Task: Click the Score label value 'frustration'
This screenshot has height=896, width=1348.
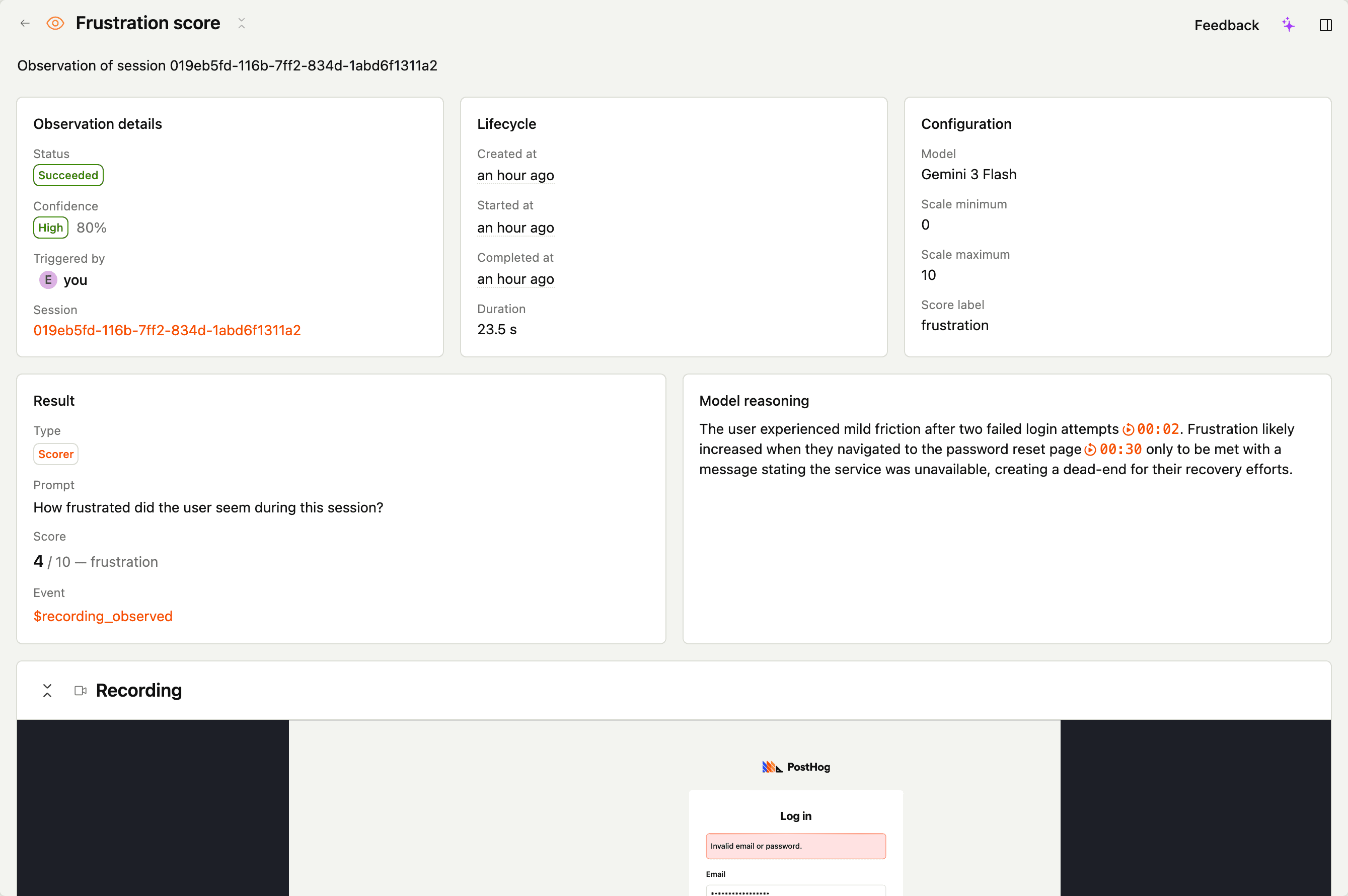Action: pos(954,325)
